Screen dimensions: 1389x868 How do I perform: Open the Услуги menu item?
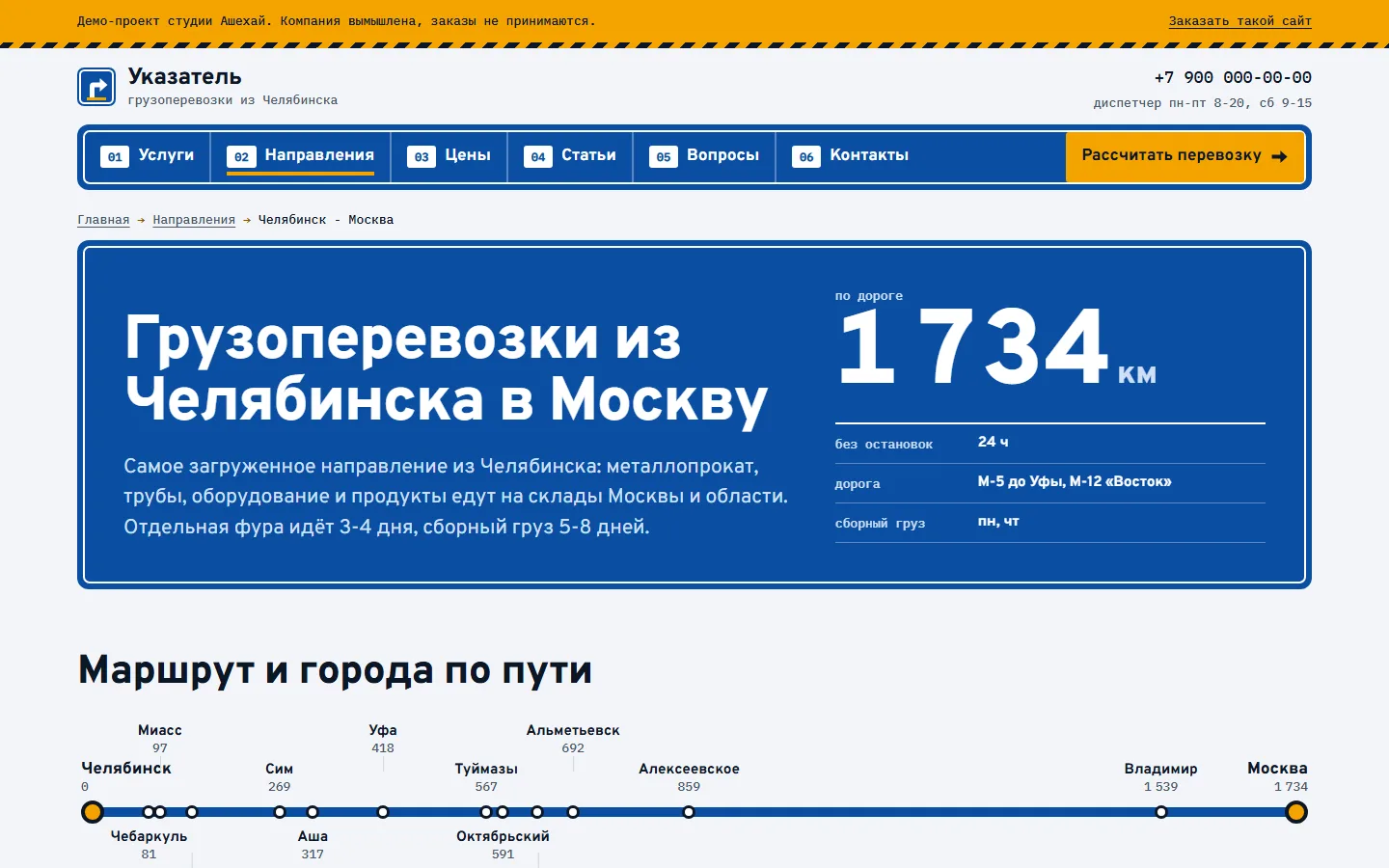pos(148,156)
